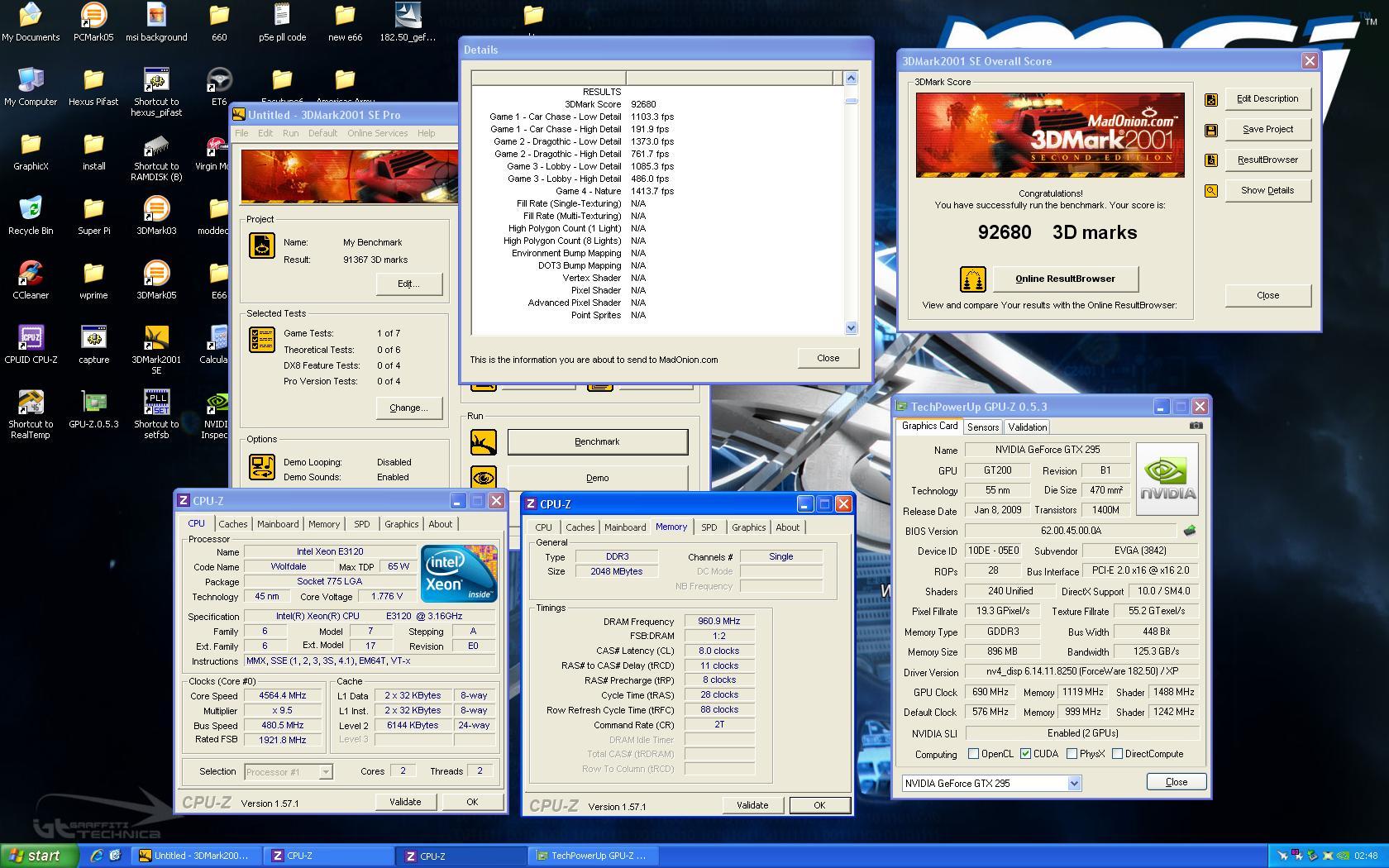Click the Details scrollbar up arrow
The width and height of the screenshot is (1389, 868).
tap(851, 78)
